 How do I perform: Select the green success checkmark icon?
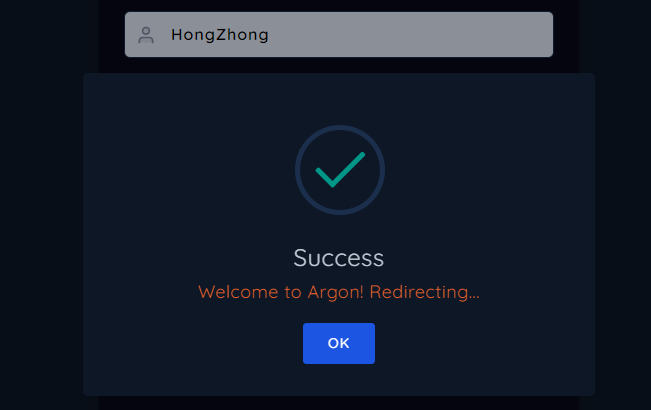pos(340,169)
